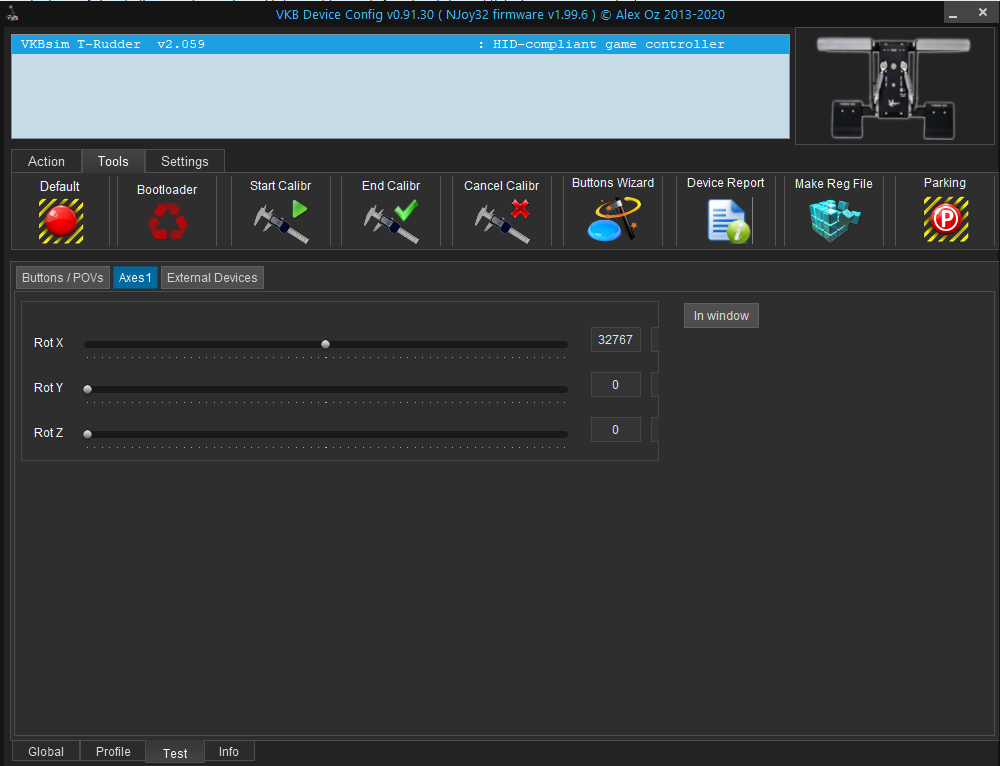Screen dimensions: 1000x766
Task: Select the Axes1 tab
Action: coord(135,277)
